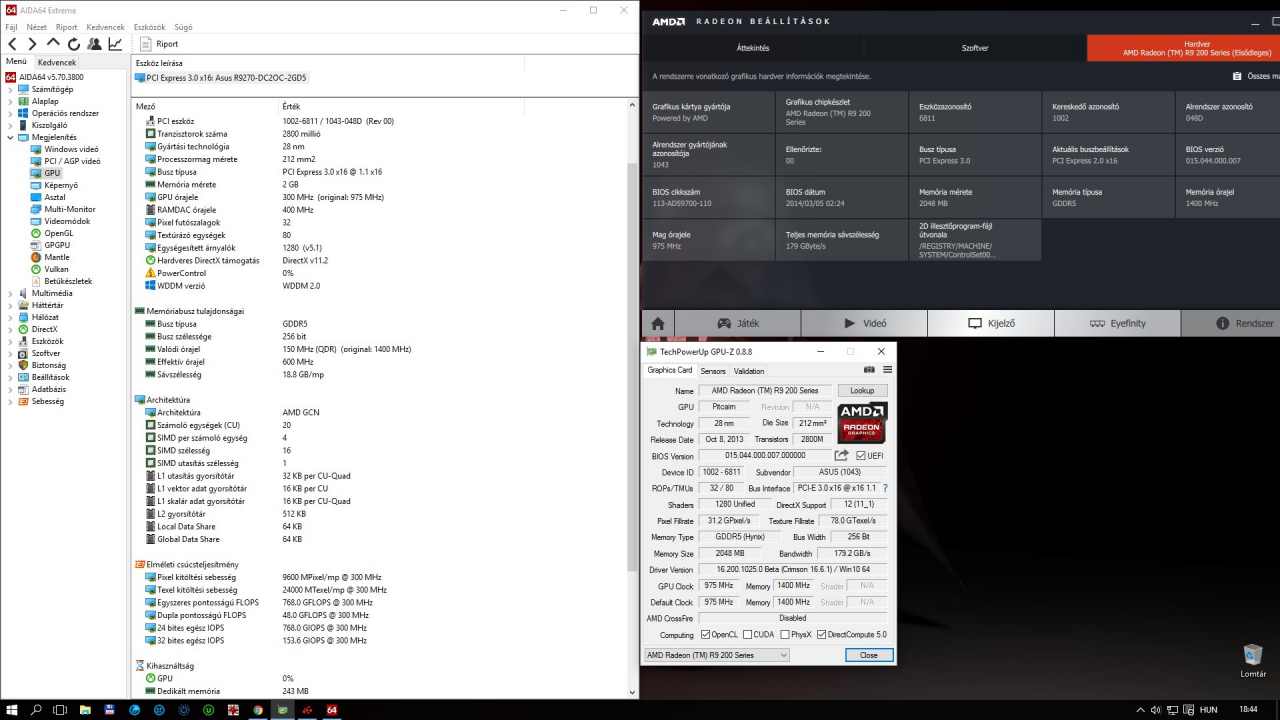Open the GPU-Z hamburger menu

pos(887,370)
